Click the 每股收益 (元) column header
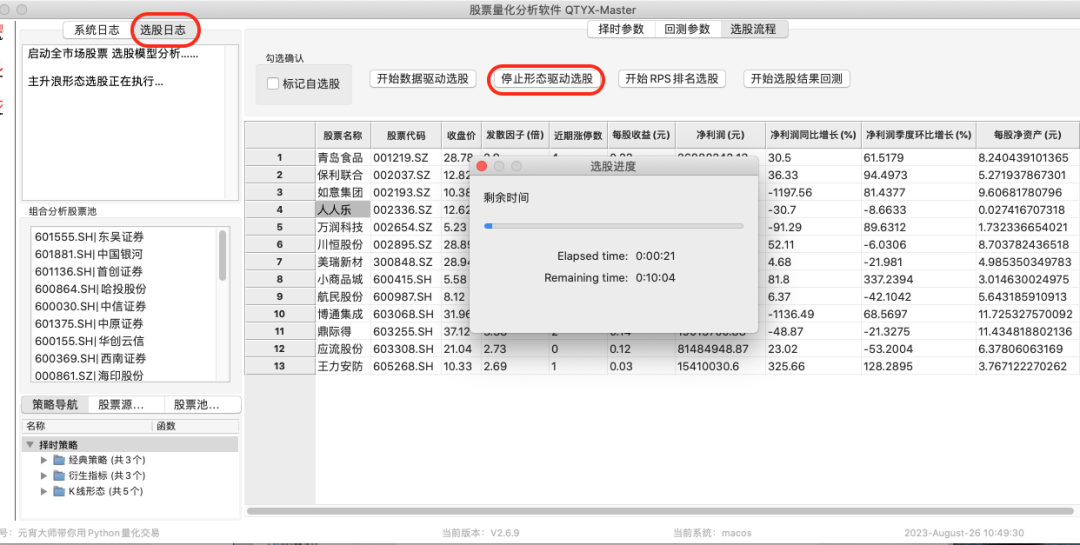Viewport: 1080px width, 545px height. (x=641, y=135)
